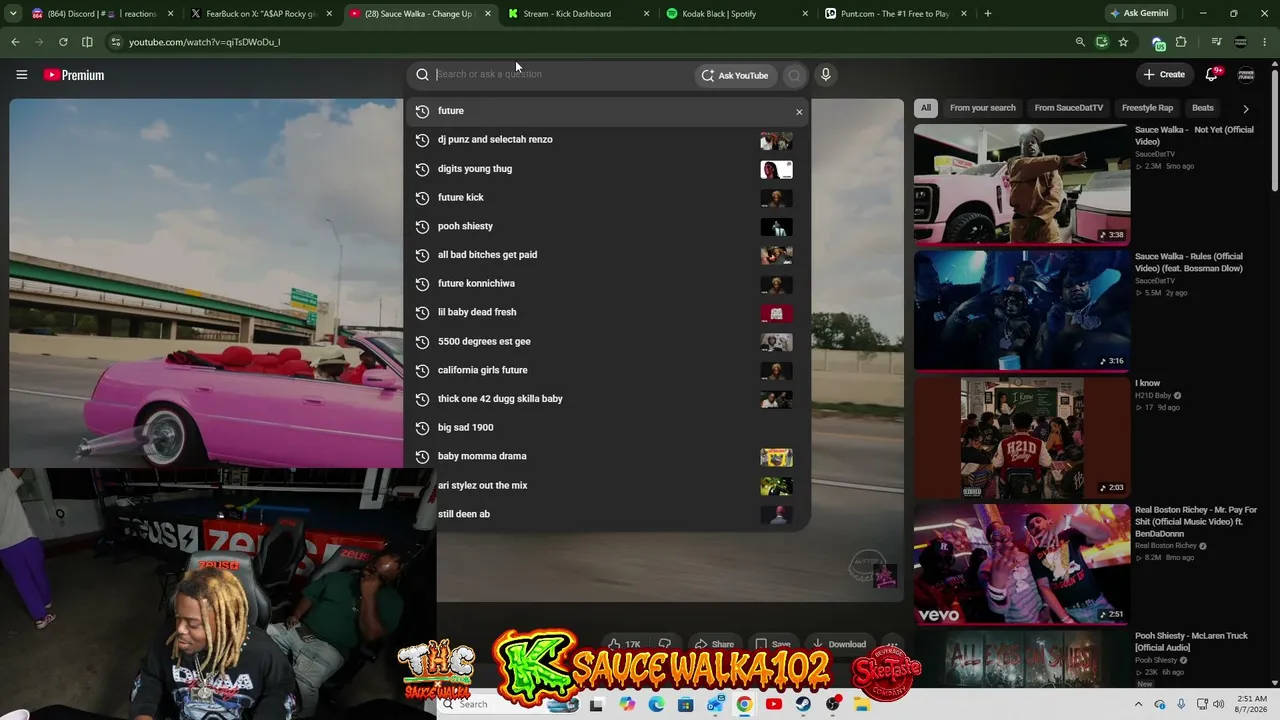Open 'Sauce Walka - Rules' video thumbnail
The width and height of the screenshot is (1280, 720).
tap(1022, 311)
